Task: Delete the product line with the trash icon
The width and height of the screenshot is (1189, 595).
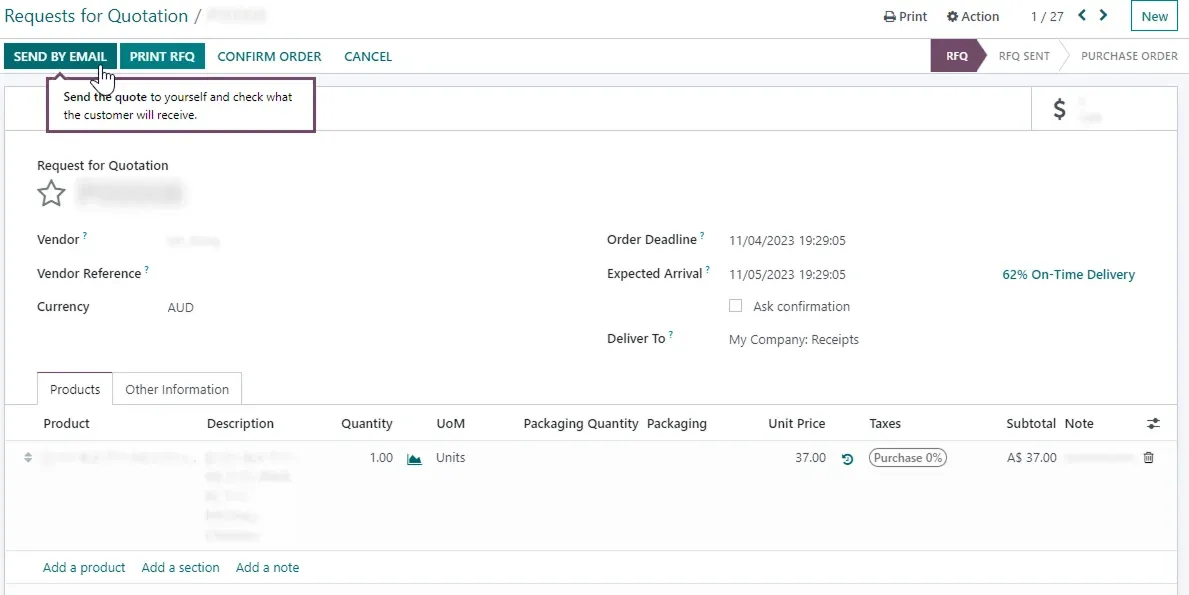Action: [x=1148, y=457]
